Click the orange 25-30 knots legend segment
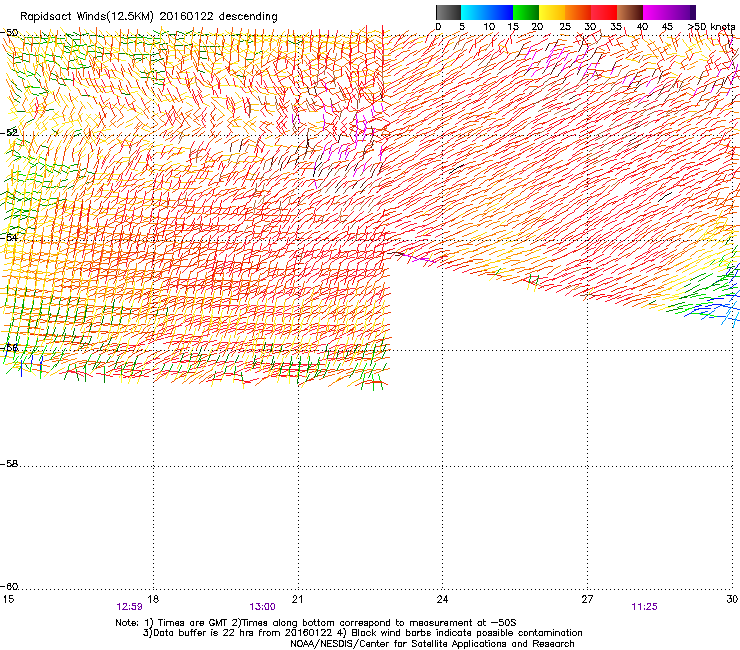 pyautogui.click(x=578, y=12)
